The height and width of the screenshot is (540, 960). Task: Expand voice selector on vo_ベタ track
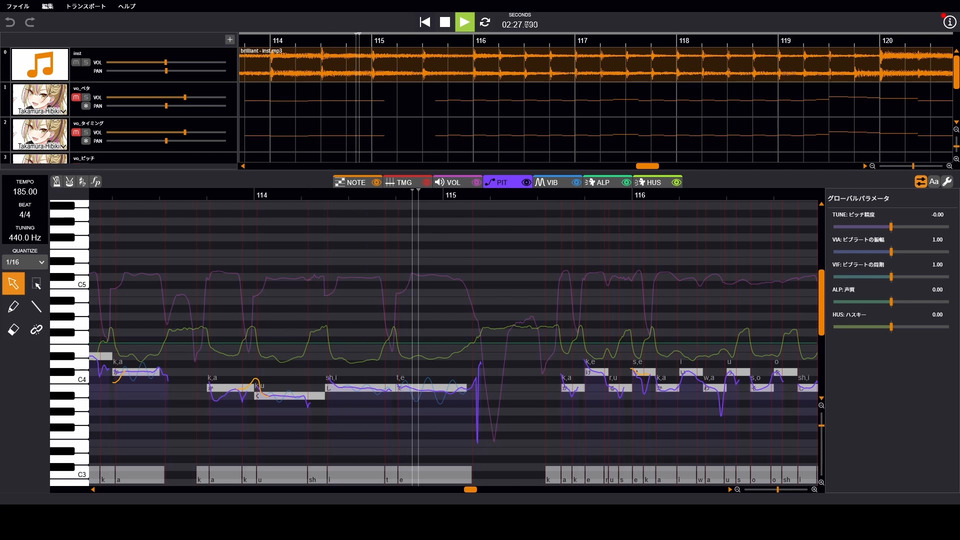point(63,110)
